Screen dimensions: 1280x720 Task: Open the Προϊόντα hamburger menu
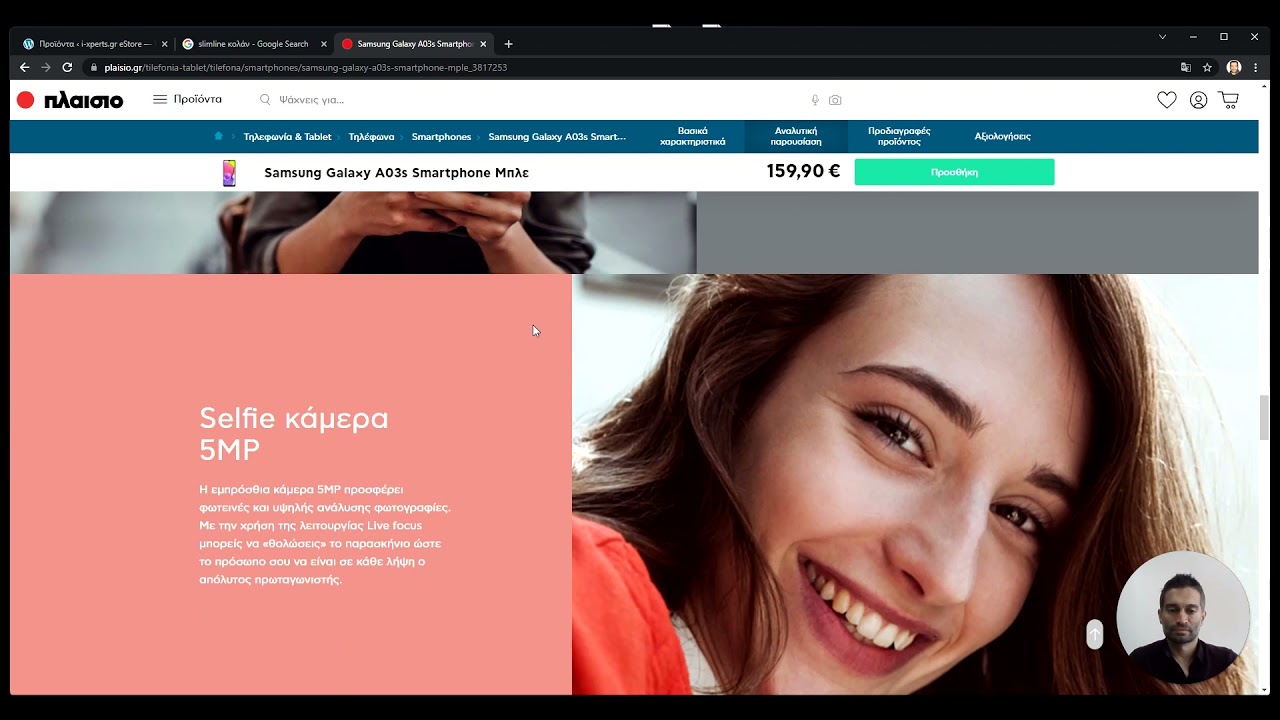[x=187, y=99]
